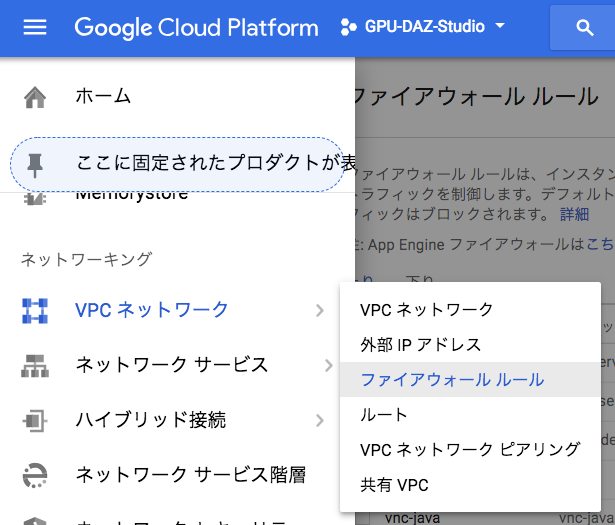The image size is (615, 525).
Task: Click the ネットワーキング section header
Action: click(x=86, y=260)
